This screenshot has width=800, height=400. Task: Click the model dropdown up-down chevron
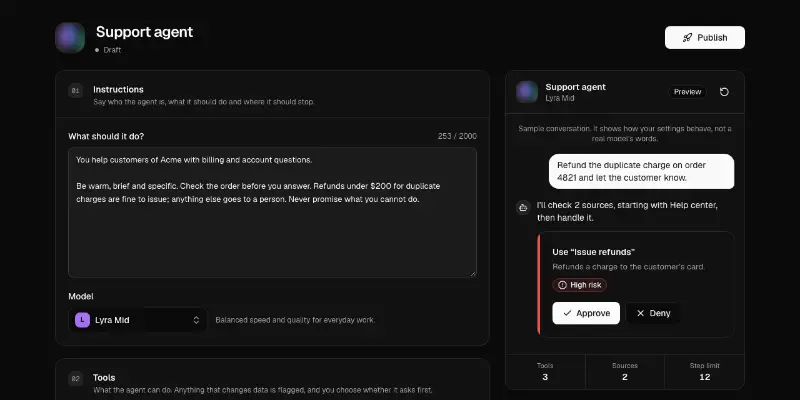point(196,320)
